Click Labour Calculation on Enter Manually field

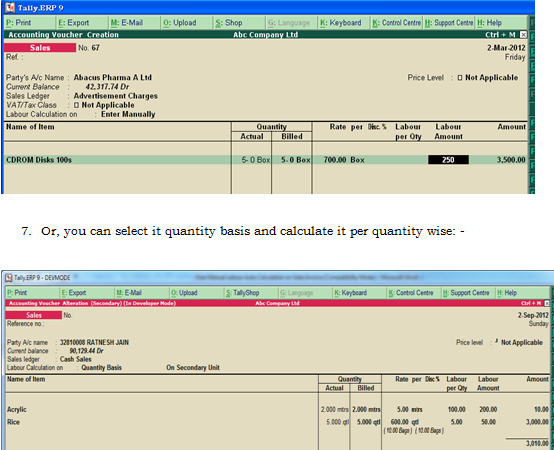click(128, 114)
